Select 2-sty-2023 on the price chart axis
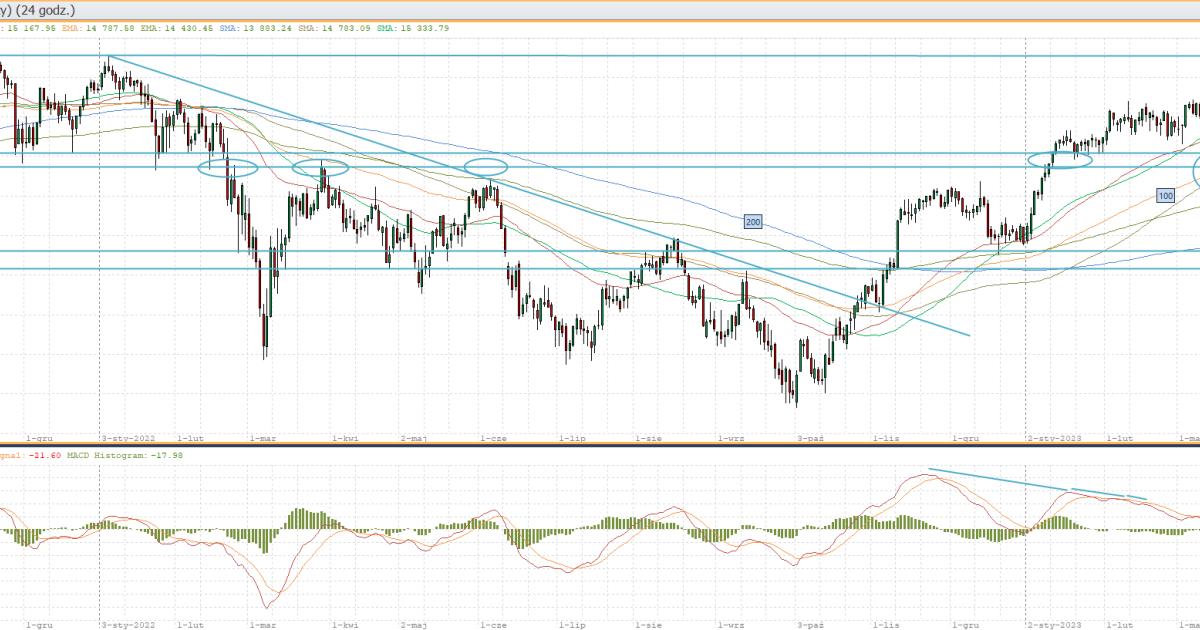This screenshot has width=1200, height=630. [x=1054, y=439]
